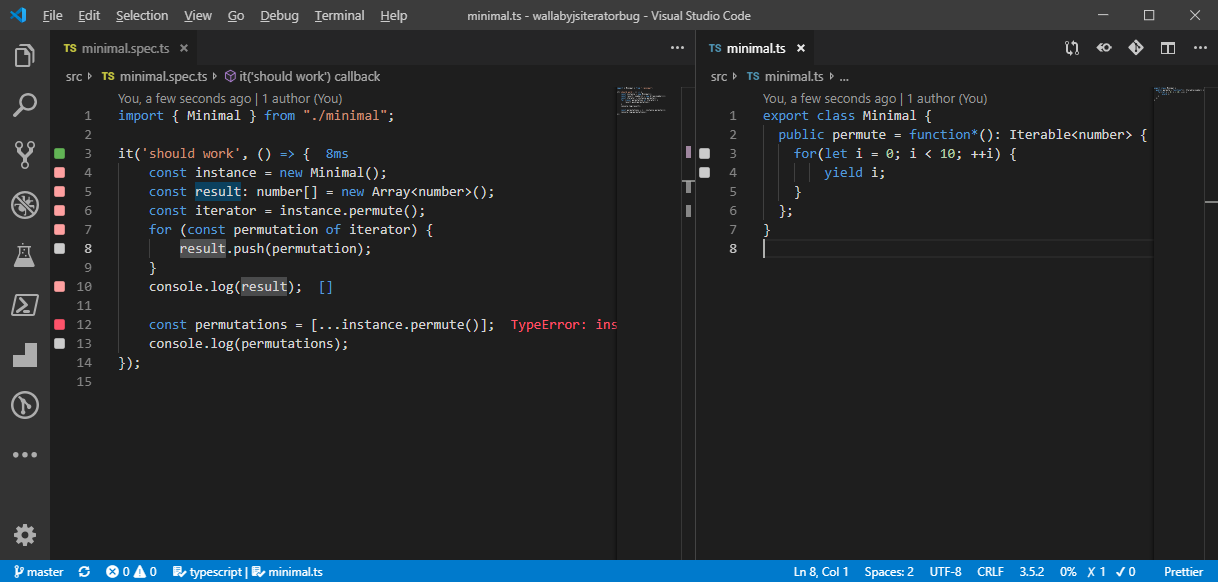This screenshot has height=582, width=1218.
Task: Click the Wallaby '0%' coverage status
Action: pyautogui.click(x=1068, y=572)
